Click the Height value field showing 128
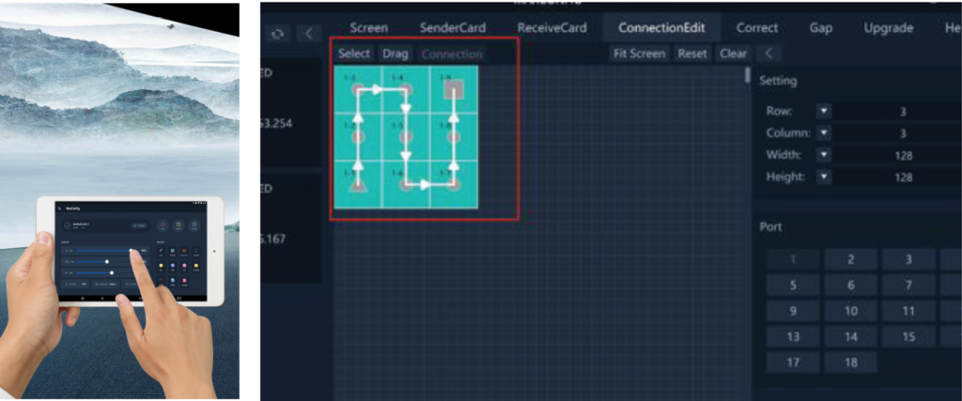962x401 pixels. (x=898, y=177)
